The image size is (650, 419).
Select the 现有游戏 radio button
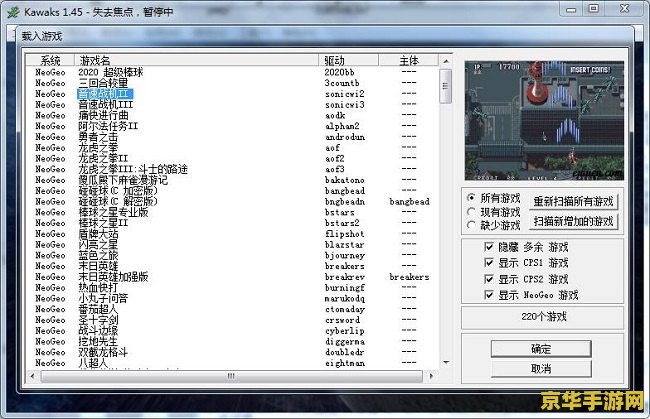(471, 212)
